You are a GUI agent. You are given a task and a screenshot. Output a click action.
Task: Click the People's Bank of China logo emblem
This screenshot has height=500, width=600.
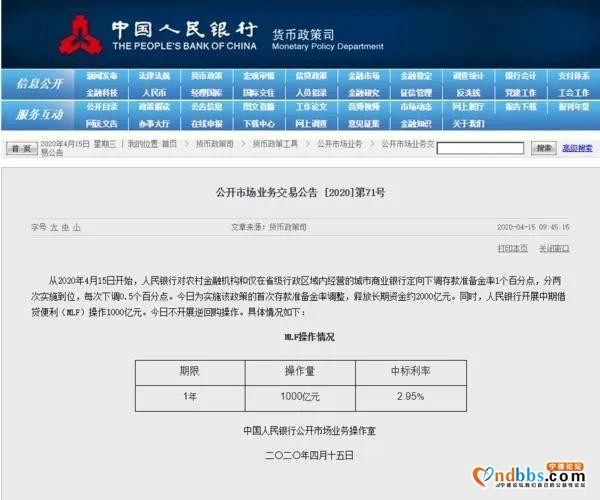coord(79,34)
